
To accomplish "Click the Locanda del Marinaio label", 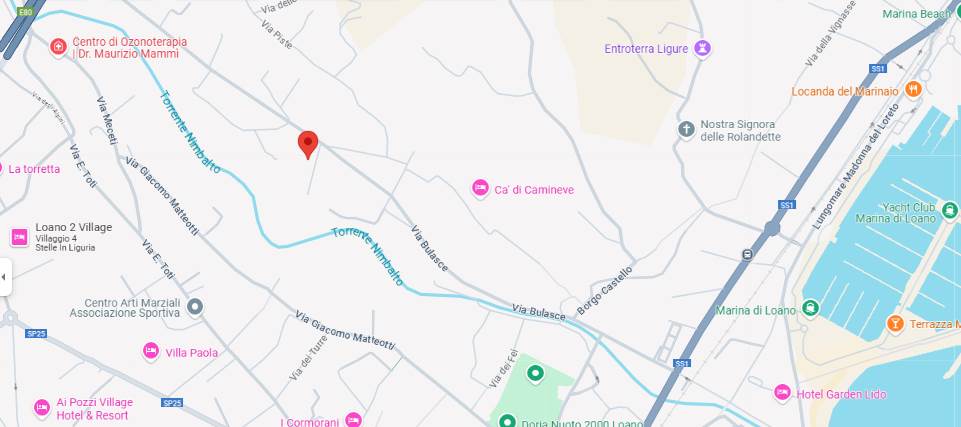I will (x=845, y=91).
